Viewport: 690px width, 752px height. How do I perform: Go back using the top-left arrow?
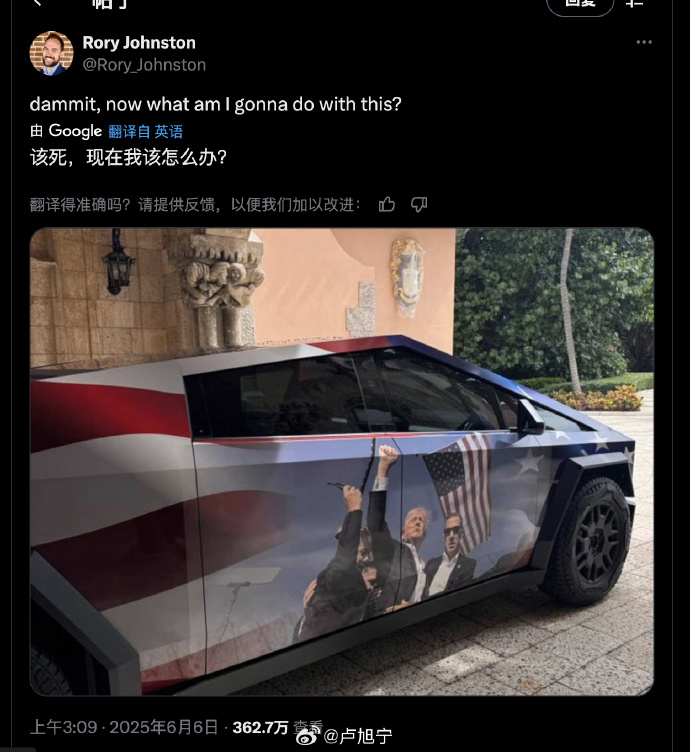point(38,3)
